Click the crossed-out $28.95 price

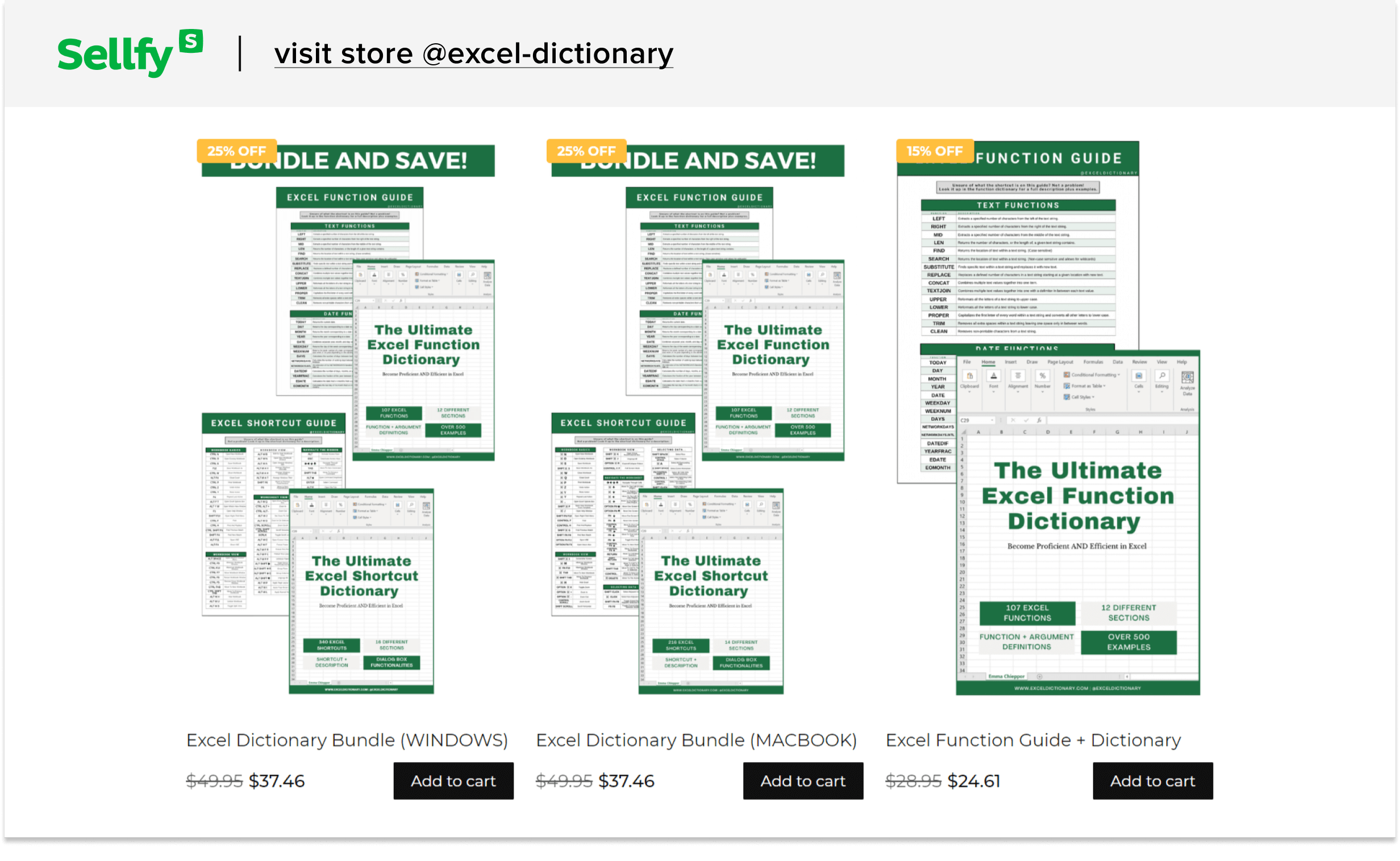pos(913,781)
